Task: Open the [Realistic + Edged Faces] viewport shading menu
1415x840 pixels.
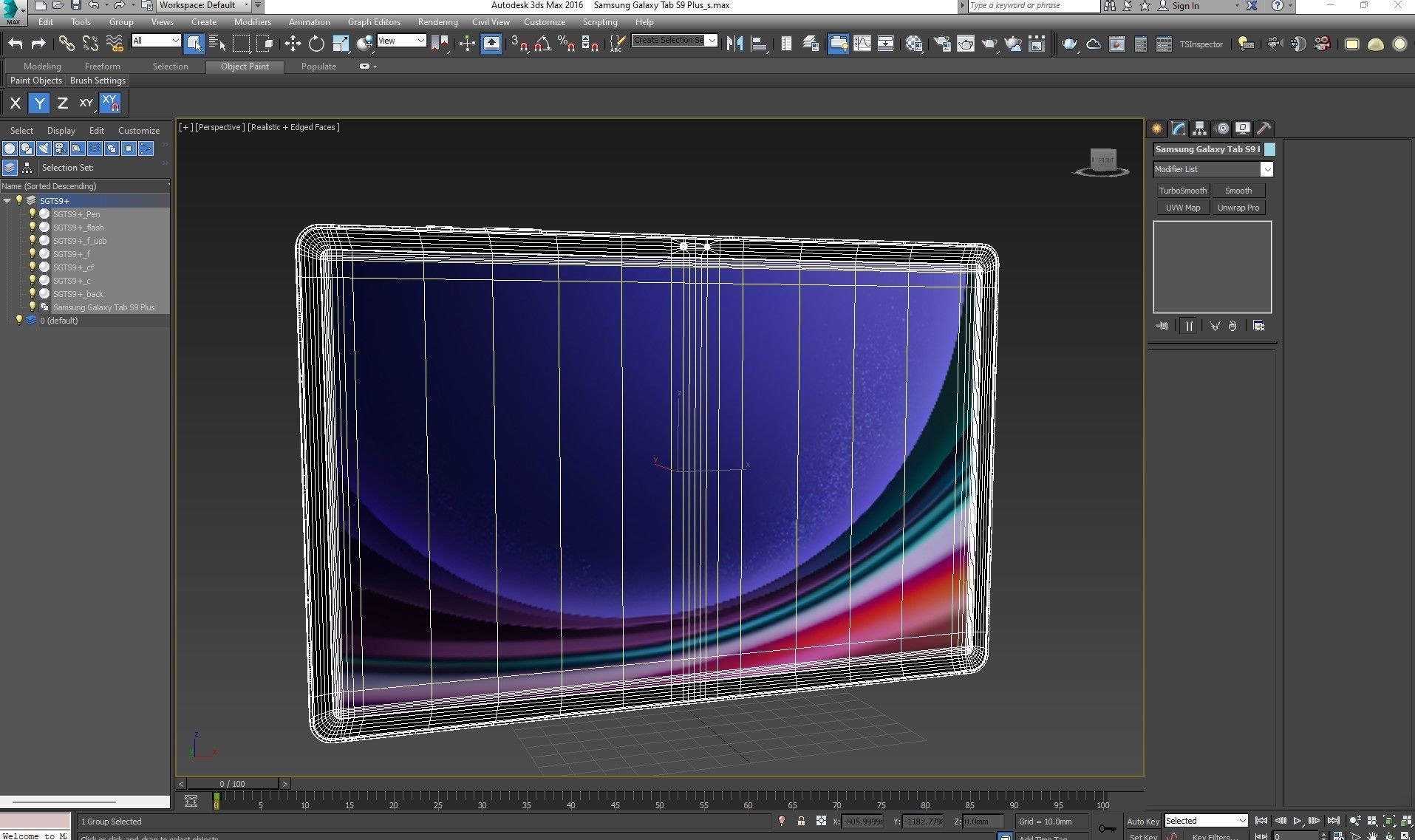Action: (293, 127)
